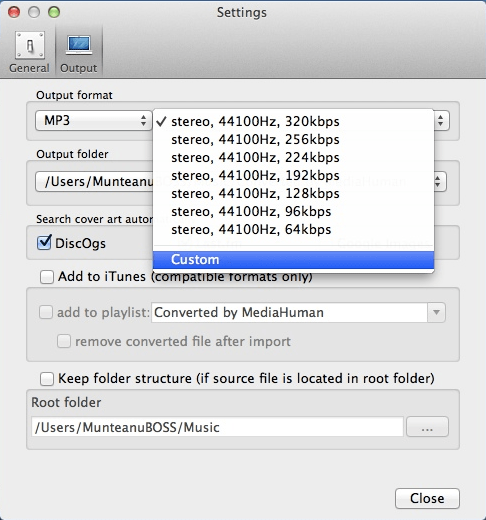Open the MP3 format dropdown
Screen dimensions: 486x520
pyautogui.click(x=93, y=120)
